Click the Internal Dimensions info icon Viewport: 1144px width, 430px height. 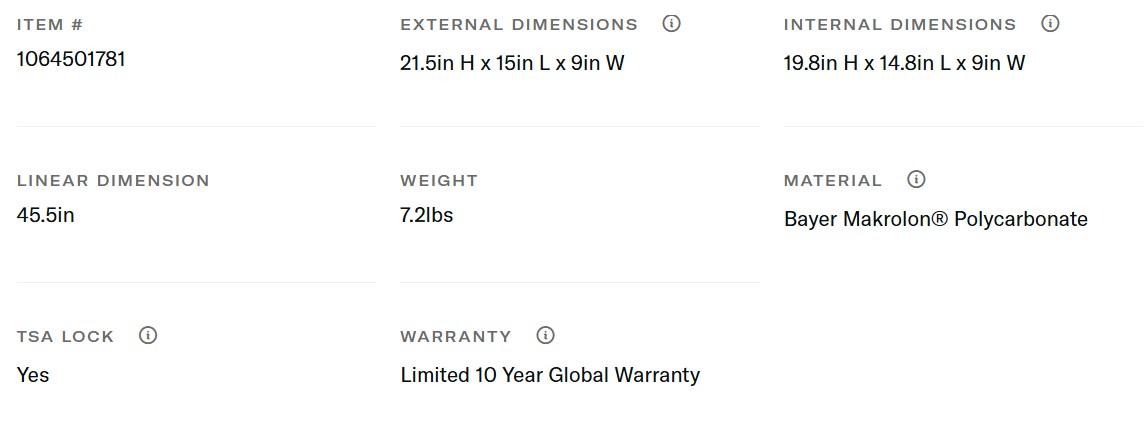(x=1050, y=24)
